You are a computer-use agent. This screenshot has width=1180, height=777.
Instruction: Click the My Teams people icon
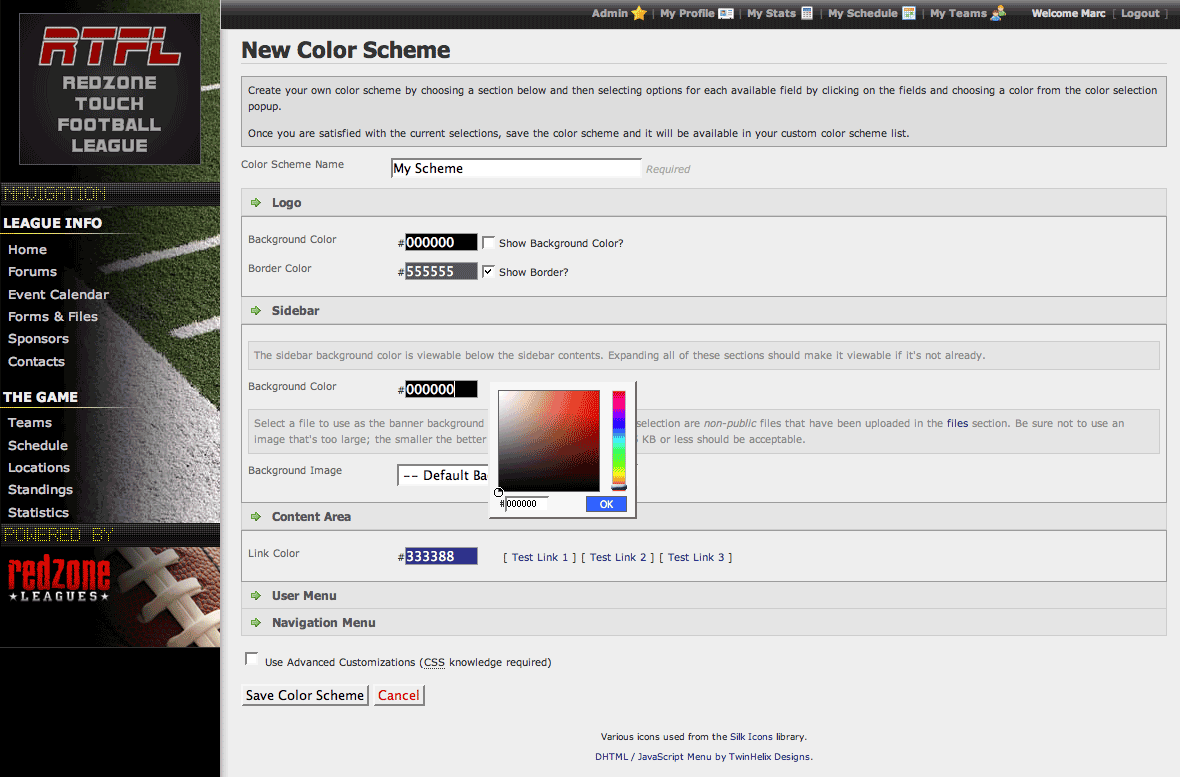coord(998,13)
